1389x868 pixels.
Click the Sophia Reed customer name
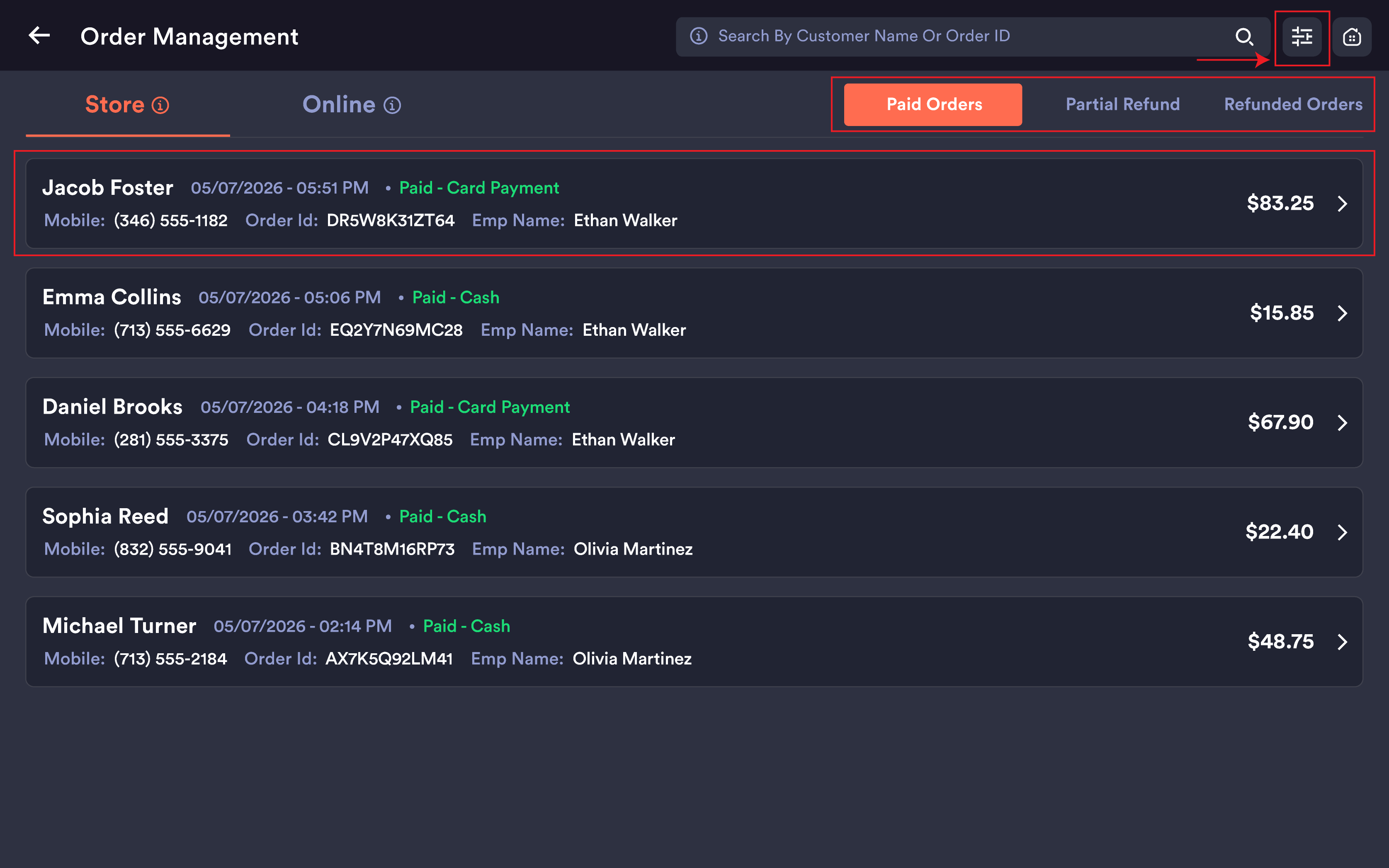point(105,516)
